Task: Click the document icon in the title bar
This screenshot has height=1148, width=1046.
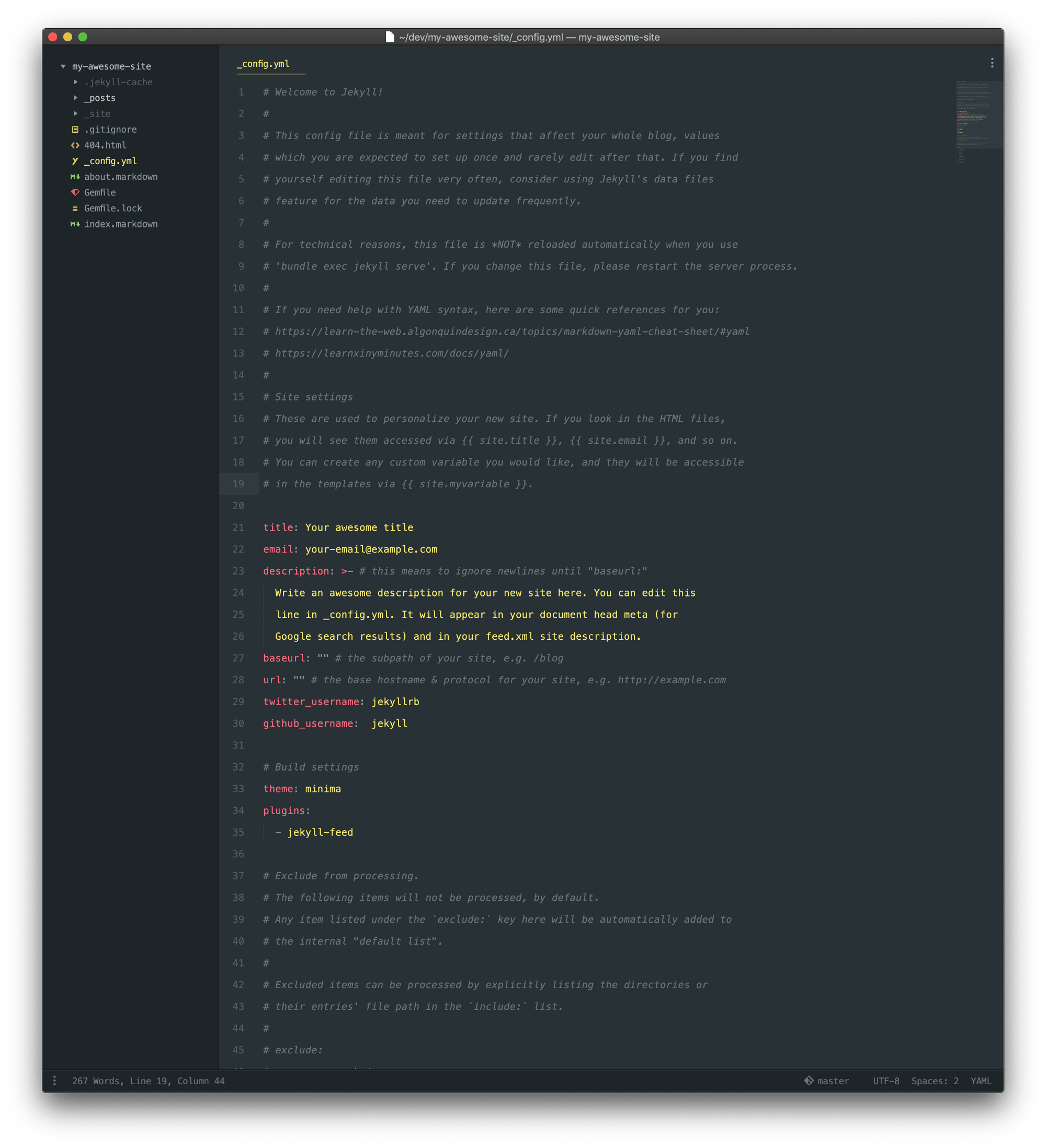Action: 390,37
